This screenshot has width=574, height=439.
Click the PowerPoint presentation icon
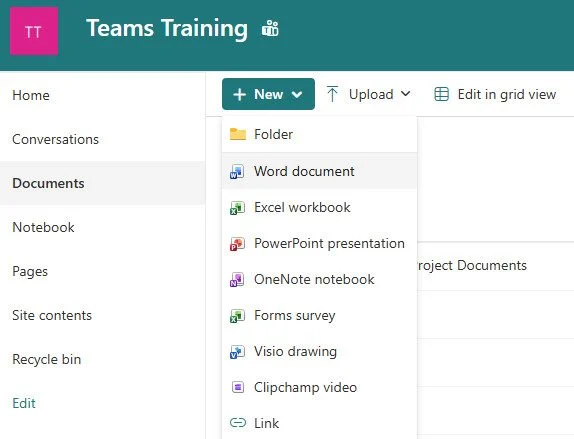(x=237, y=243)
